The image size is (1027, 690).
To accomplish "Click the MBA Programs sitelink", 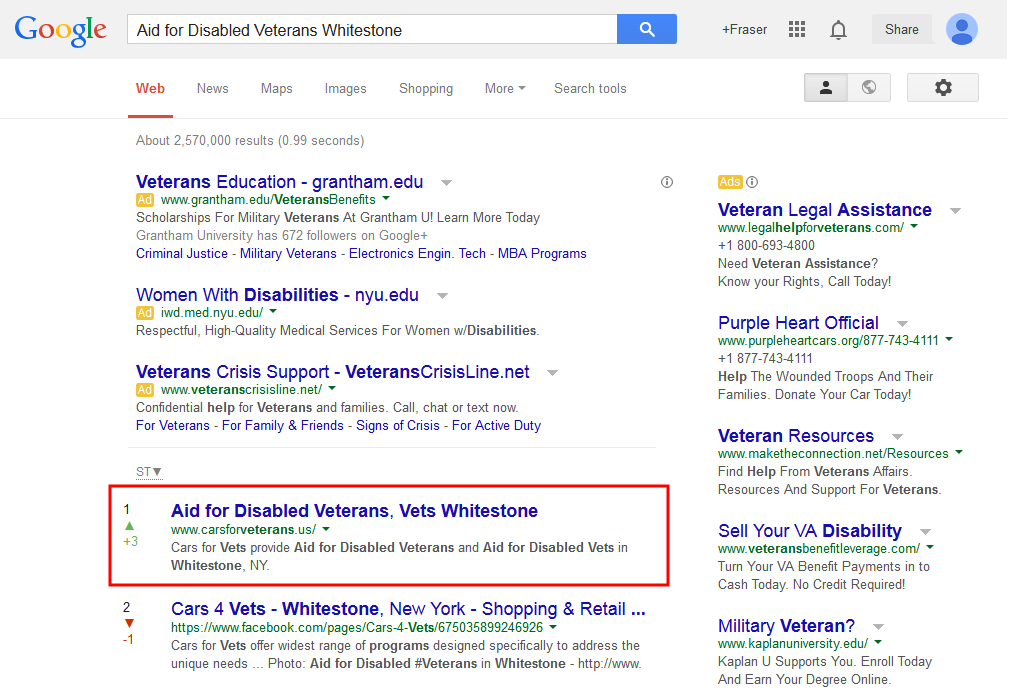I will pos(542,254).
